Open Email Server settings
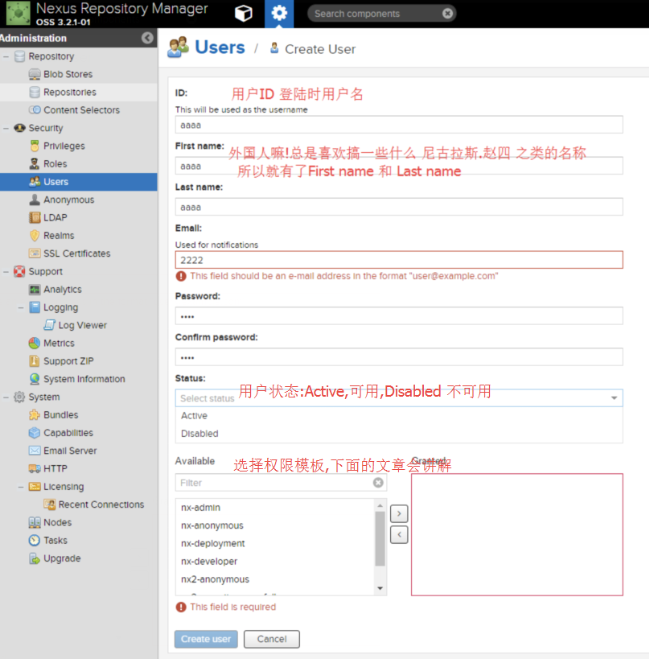 point(70,451)
